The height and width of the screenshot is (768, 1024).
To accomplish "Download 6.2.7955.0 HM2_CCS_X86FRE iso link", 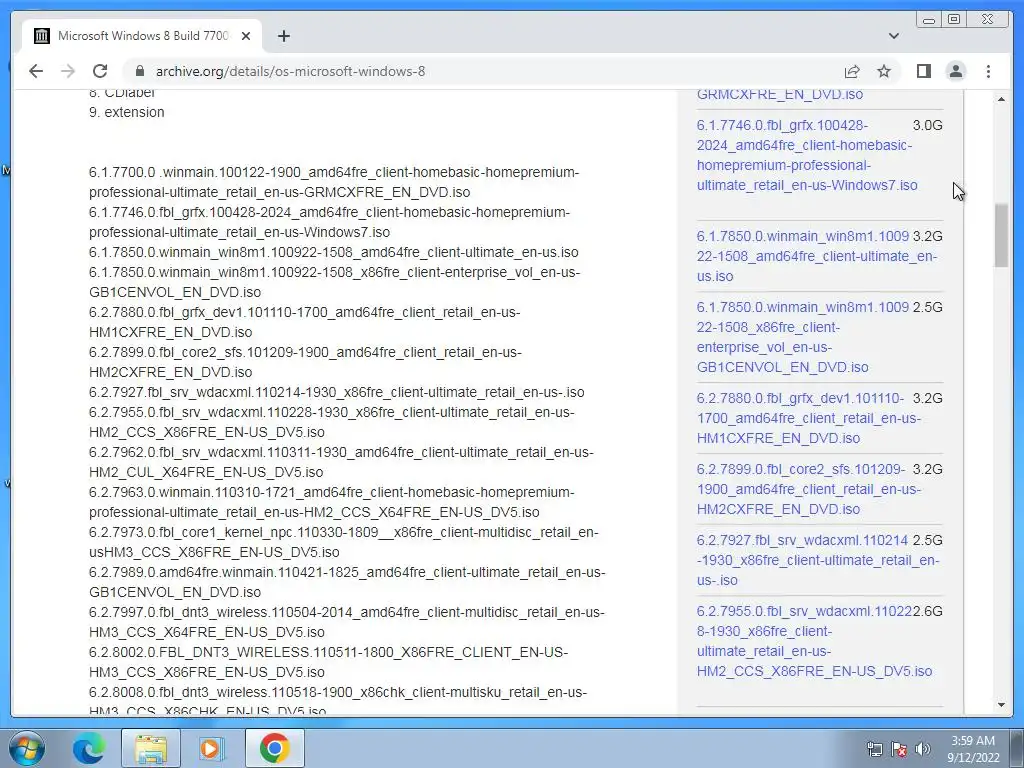I will [x=814, y=641].
